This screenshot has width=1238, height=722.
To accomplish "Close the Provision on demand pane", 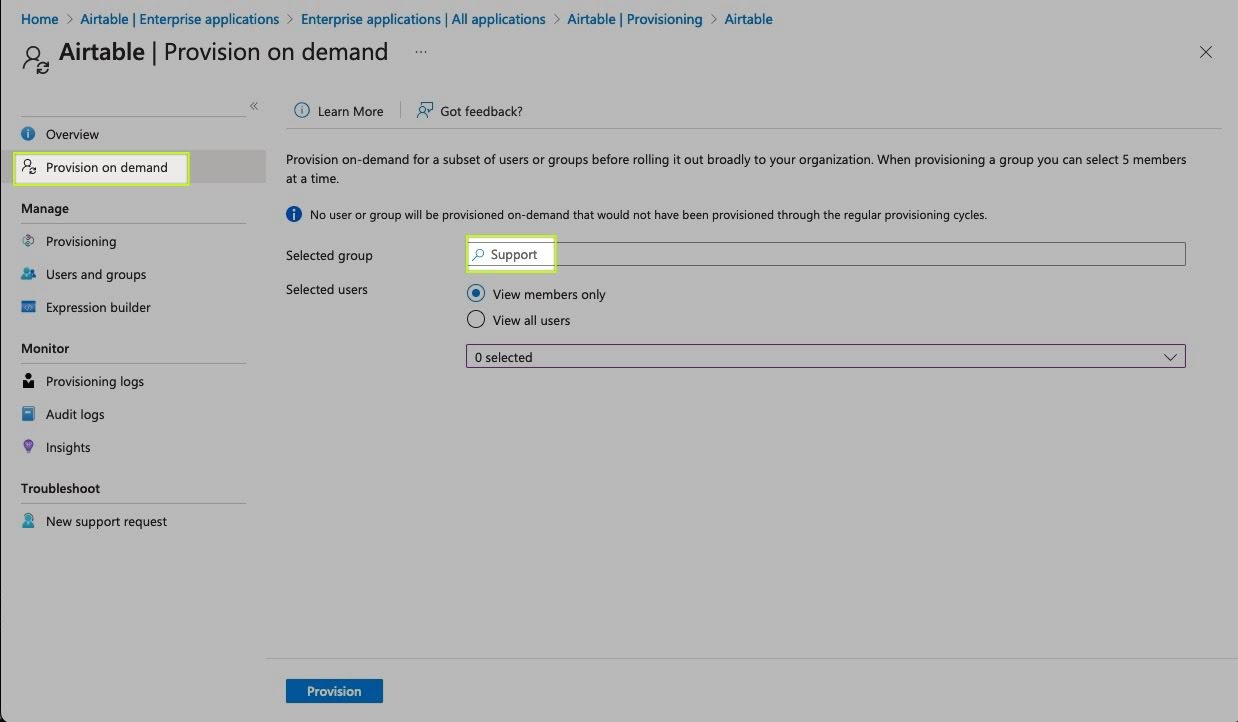I will click(1206, 52).
